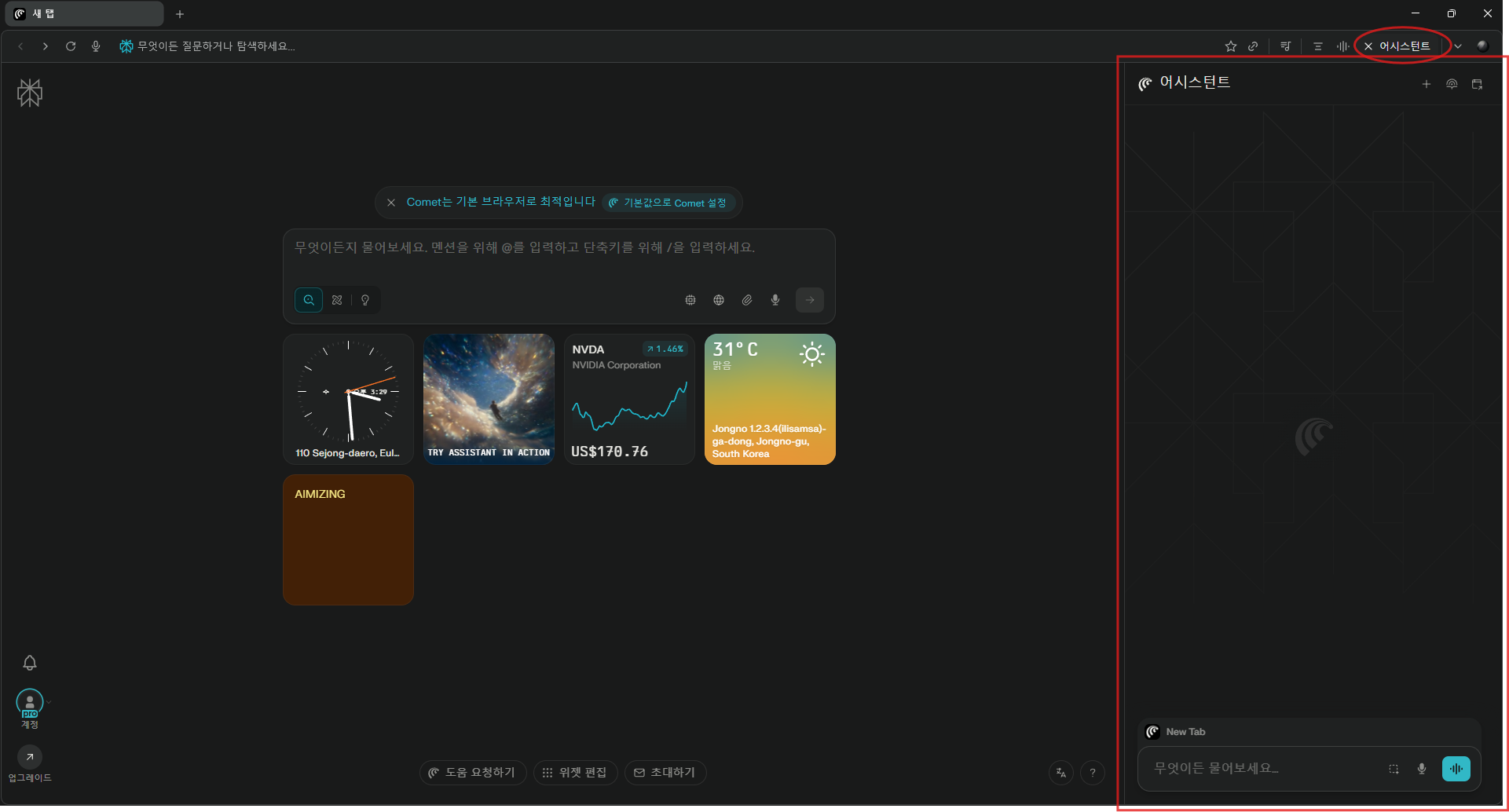Click the link icon in the toolbar
This screenshot has height=812, width=1509.
1253,46
